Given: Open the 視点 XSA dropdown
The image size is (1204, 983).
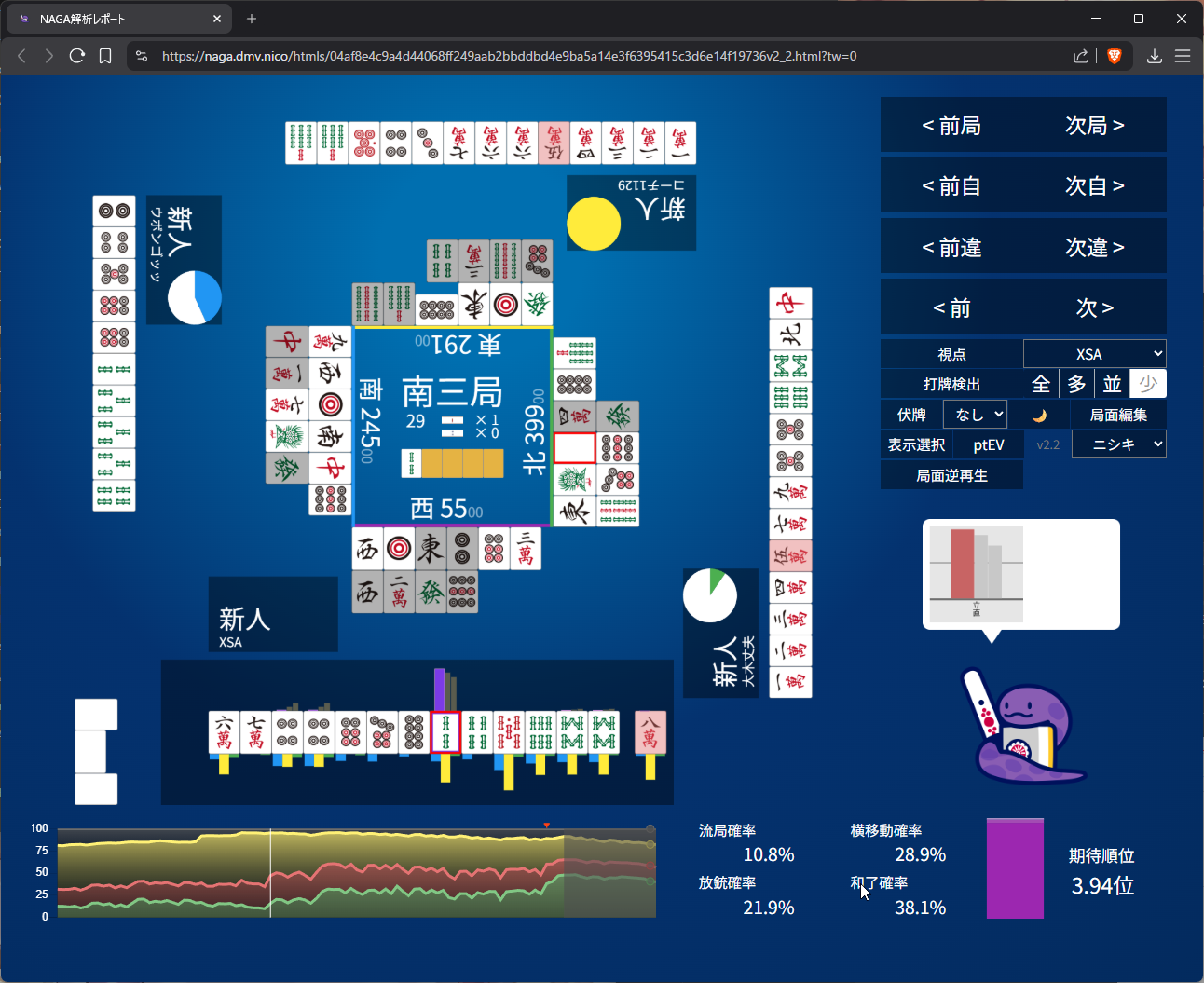Looking at the screenshot, I should (1094, 354).
